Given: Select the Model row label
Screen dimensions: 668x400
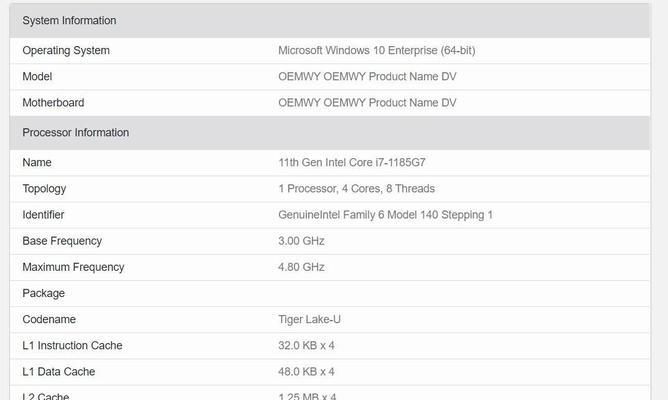Looking at the screenshot, I should 37,77.
